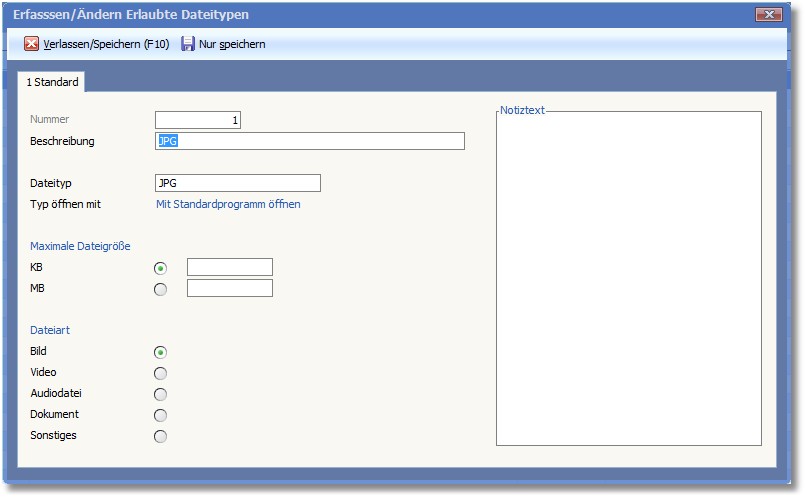Choose Video as the Dateiart
Viewport: 805px width, 498px height.
(x=160, y=373)
